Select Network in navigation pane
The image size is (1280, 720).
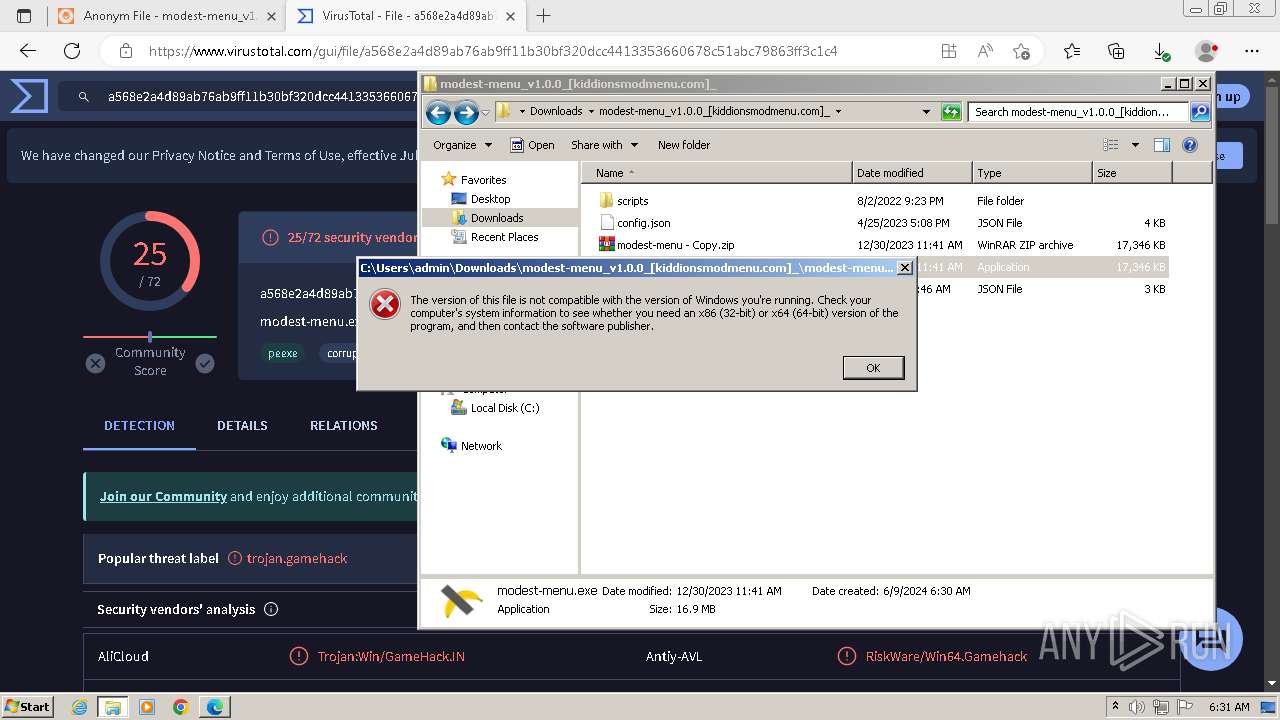click(481, 446)
